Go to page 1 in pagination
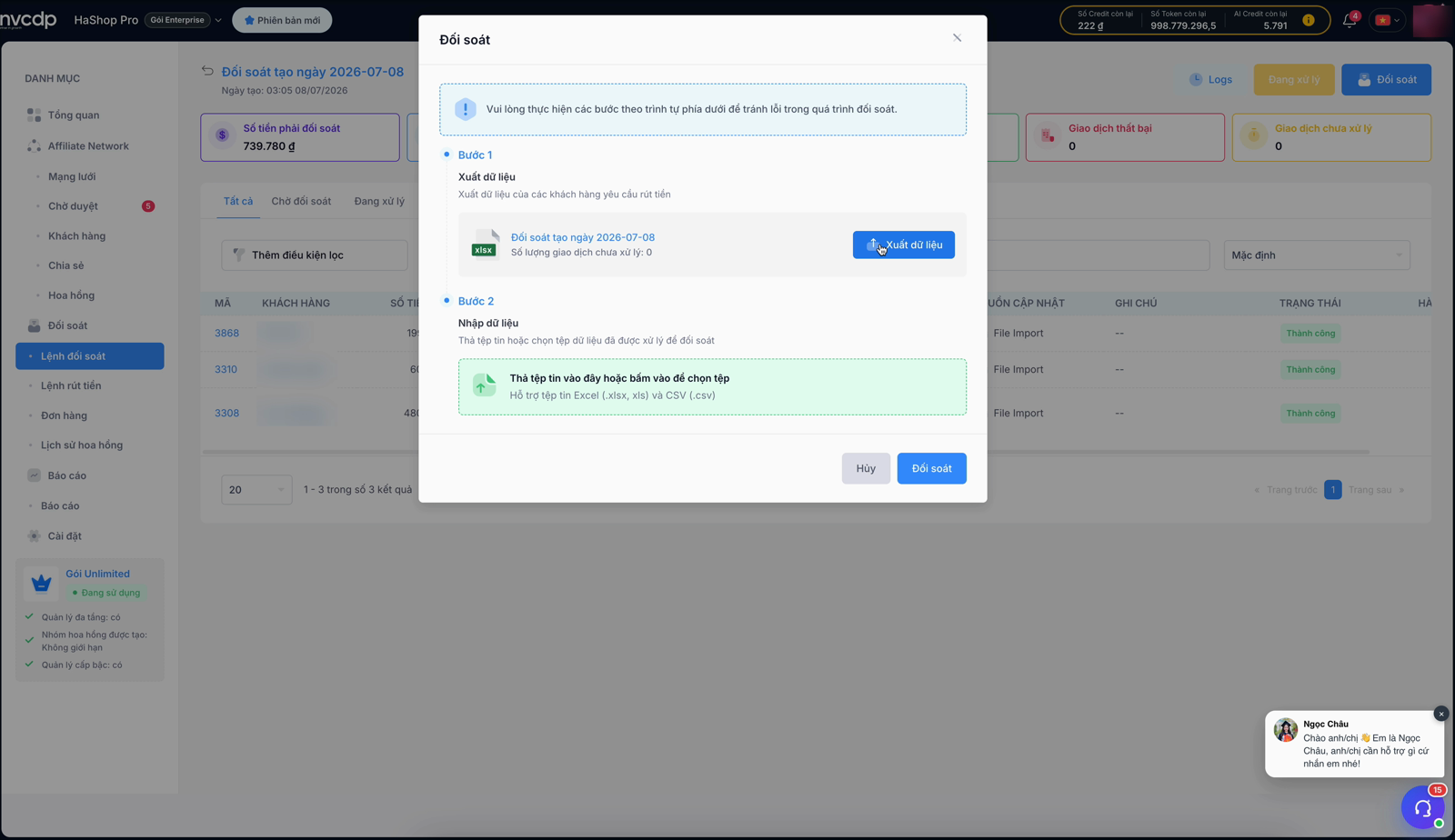 (x=1332, y=490)
